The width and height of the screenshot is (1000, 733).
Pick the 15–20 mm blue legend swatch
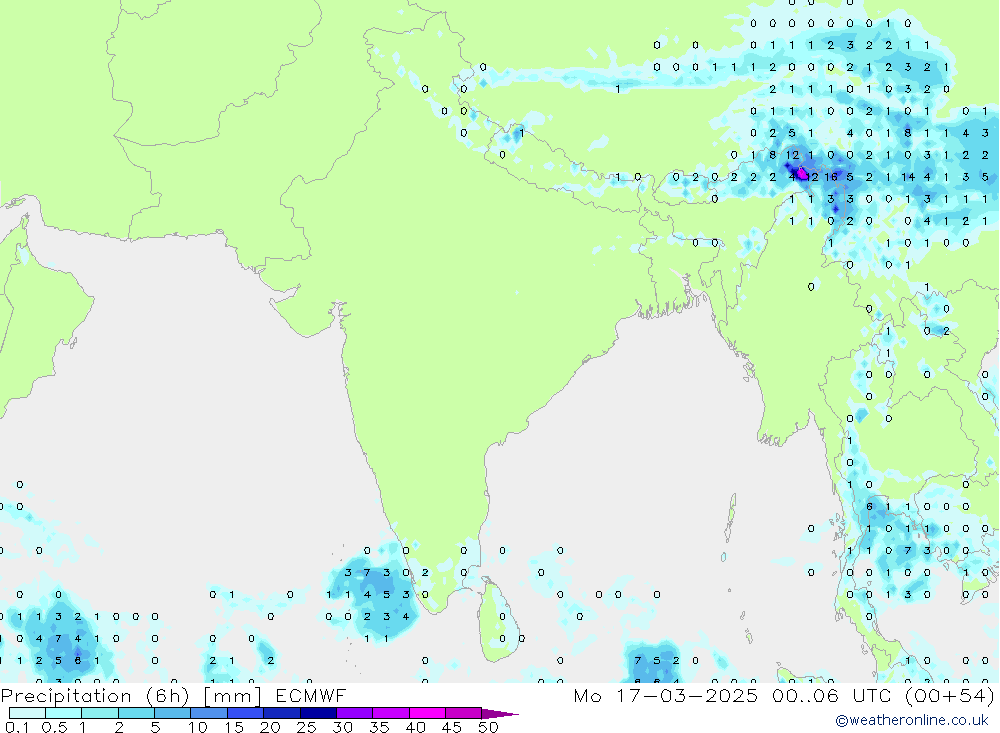pyautogui.click(x=245, y=713)
